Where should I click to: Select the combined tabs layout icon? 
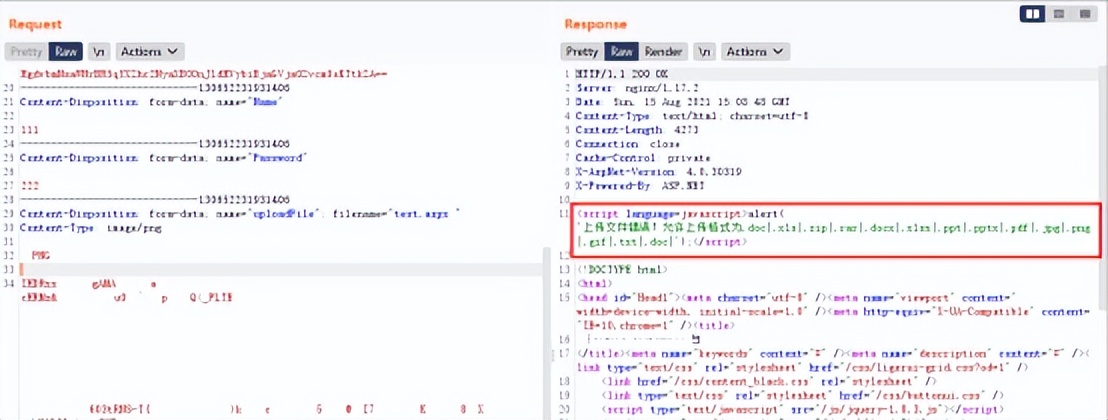(x=1084, y=13)
